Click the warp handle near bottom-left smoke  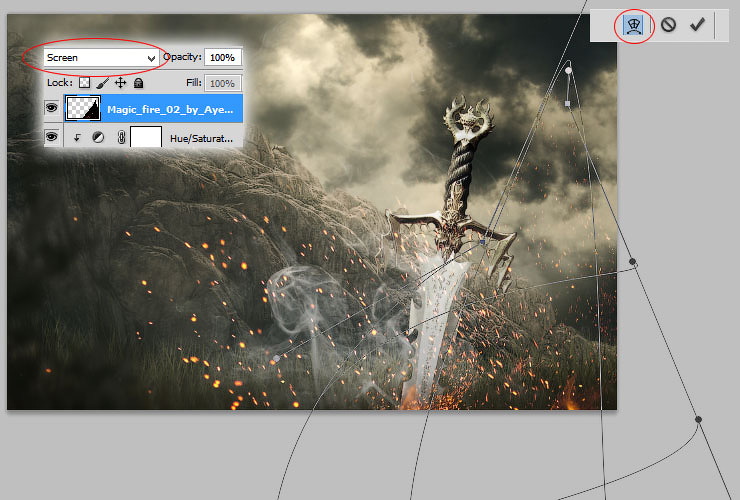pos(276,359)
